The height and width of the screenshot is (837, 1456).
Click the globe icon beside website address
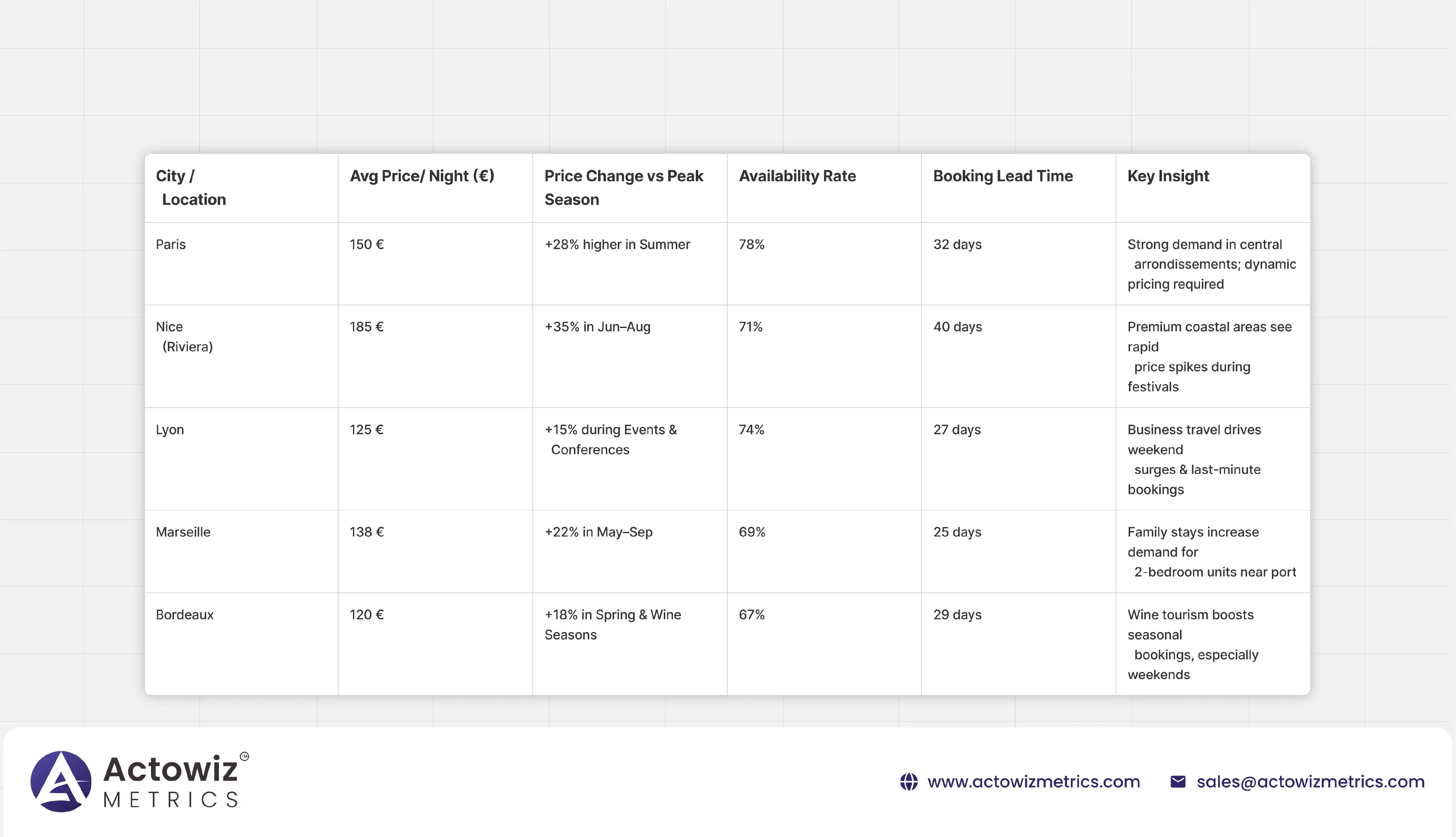(x=908, y=782)
